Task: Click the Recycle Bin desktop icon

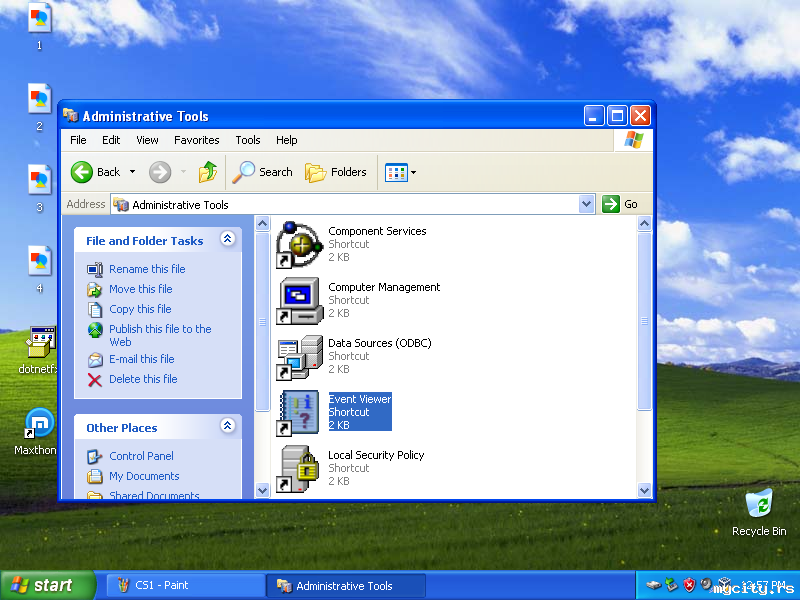Action: (759, 504)
